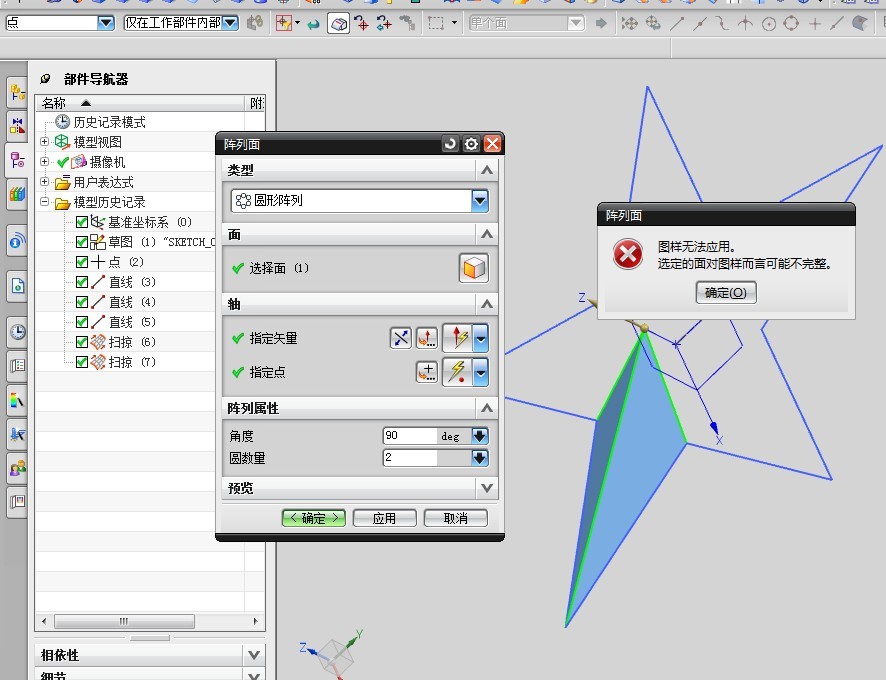Open the History clock sidebar tab

(18, 332)
